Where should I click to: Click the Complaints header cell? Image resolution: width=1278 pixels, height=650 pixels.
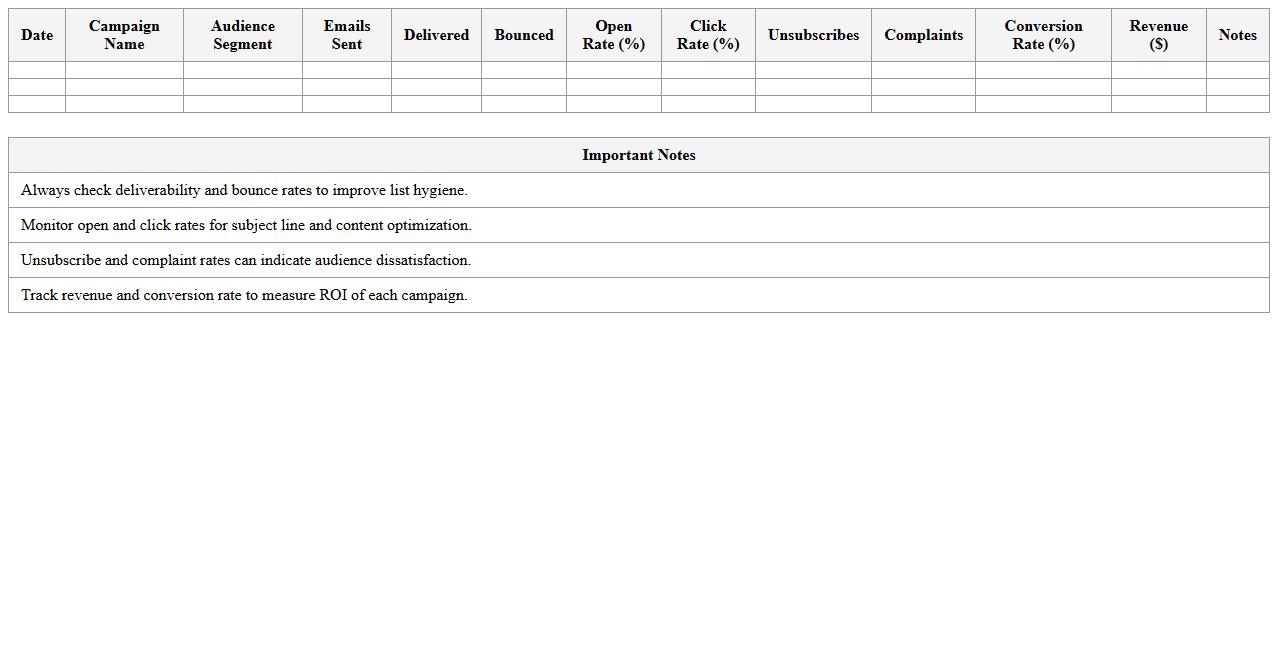coord(922,35)
